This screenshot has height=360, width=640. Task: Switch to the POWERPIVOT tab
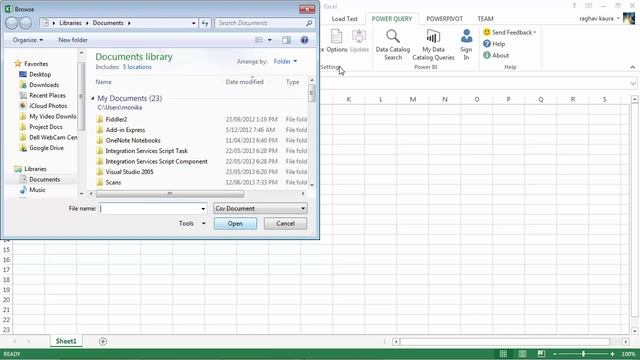(444, 19)
